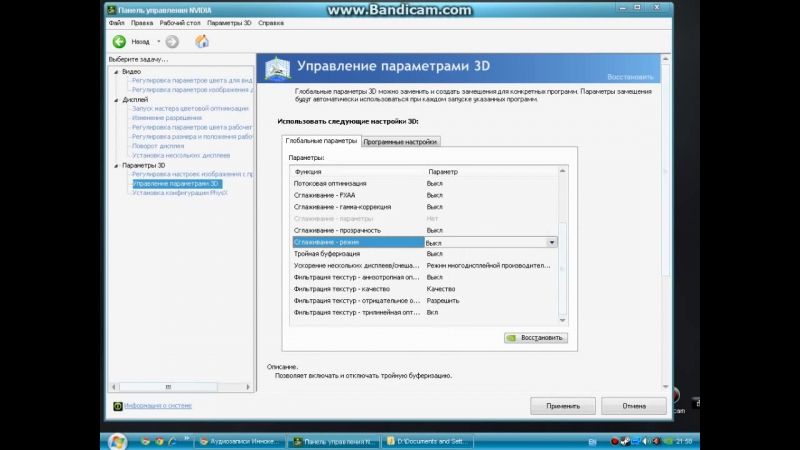Click the volume speaker tray icon
The height and width of the screenshot is (450, 800).
tap(646, 441)
